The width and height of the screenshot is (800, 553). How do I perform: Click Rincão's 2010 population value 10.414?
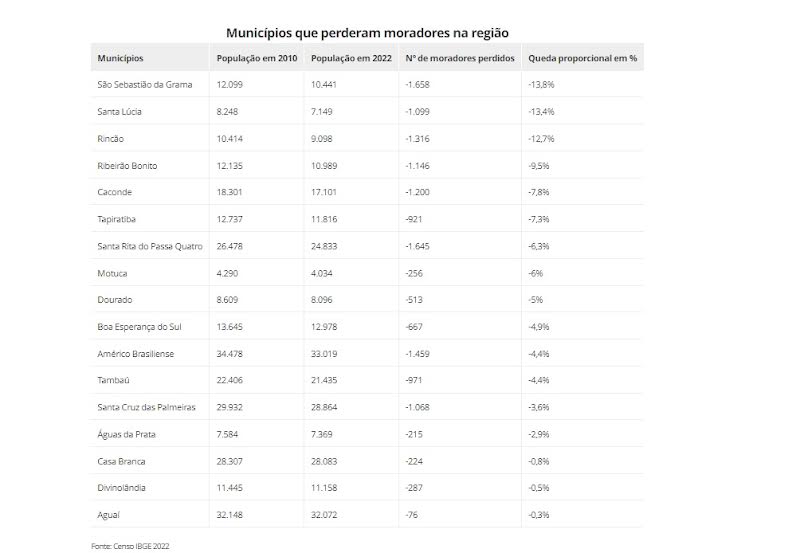click(x=229, y=139)
